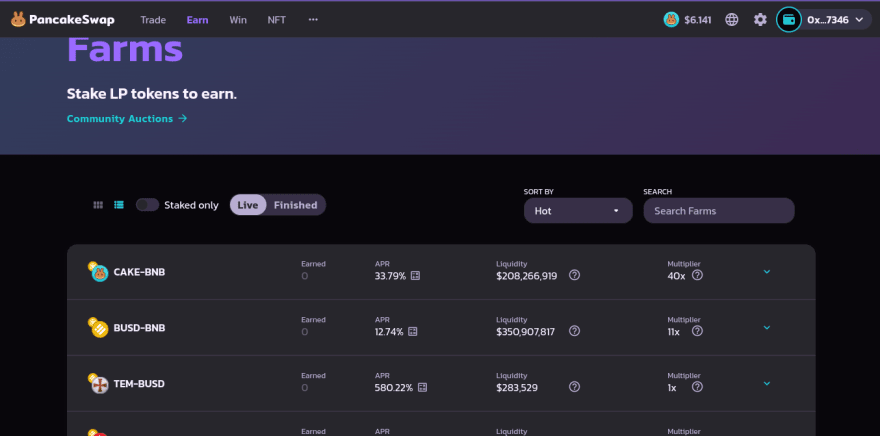The image size is (880, 436).
Task: Show multiplier help for CAKE-BNB
Action: point(697,275)
